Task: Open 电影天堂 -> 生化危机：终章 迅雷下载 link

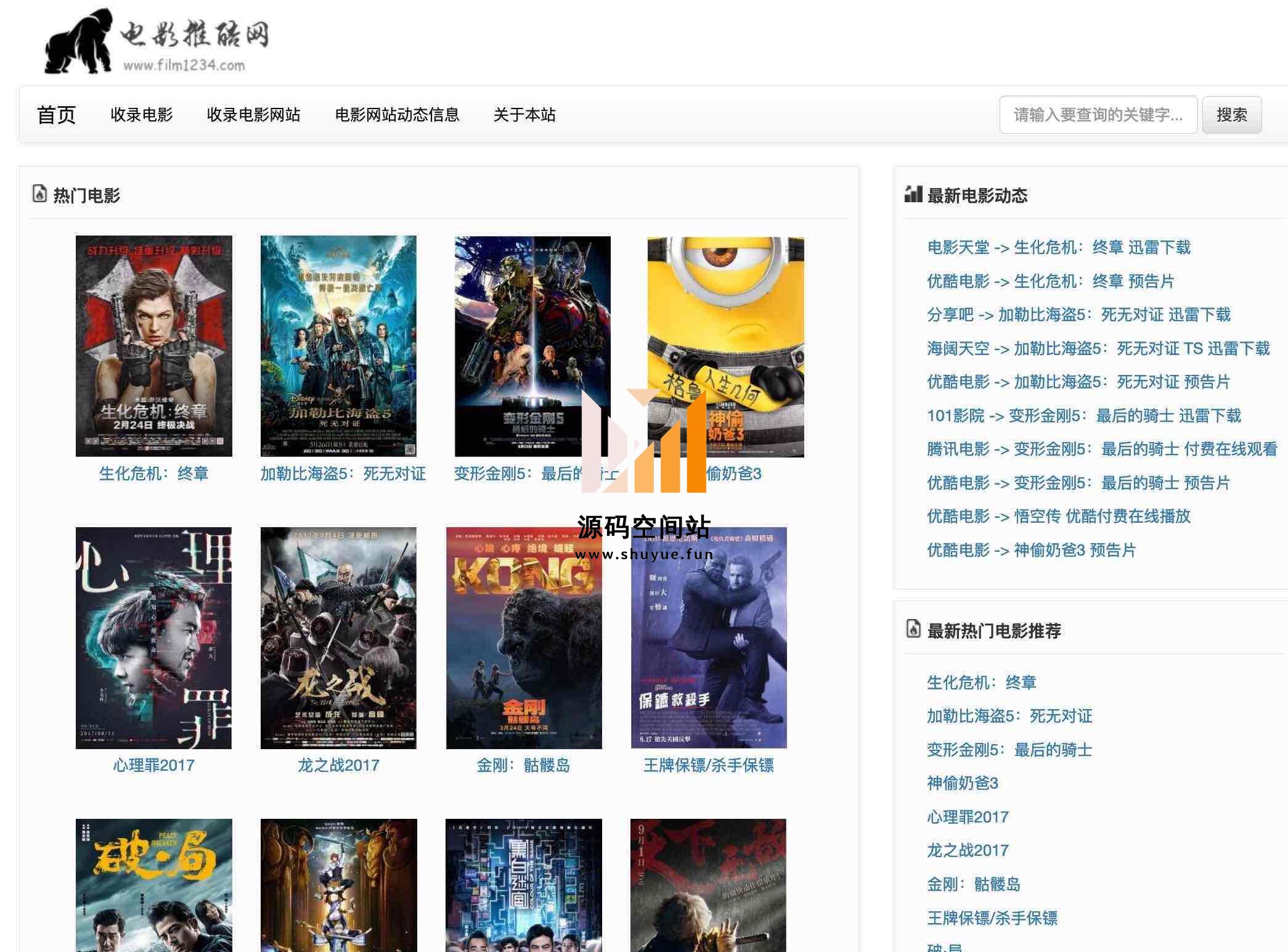Action: 1059,247
